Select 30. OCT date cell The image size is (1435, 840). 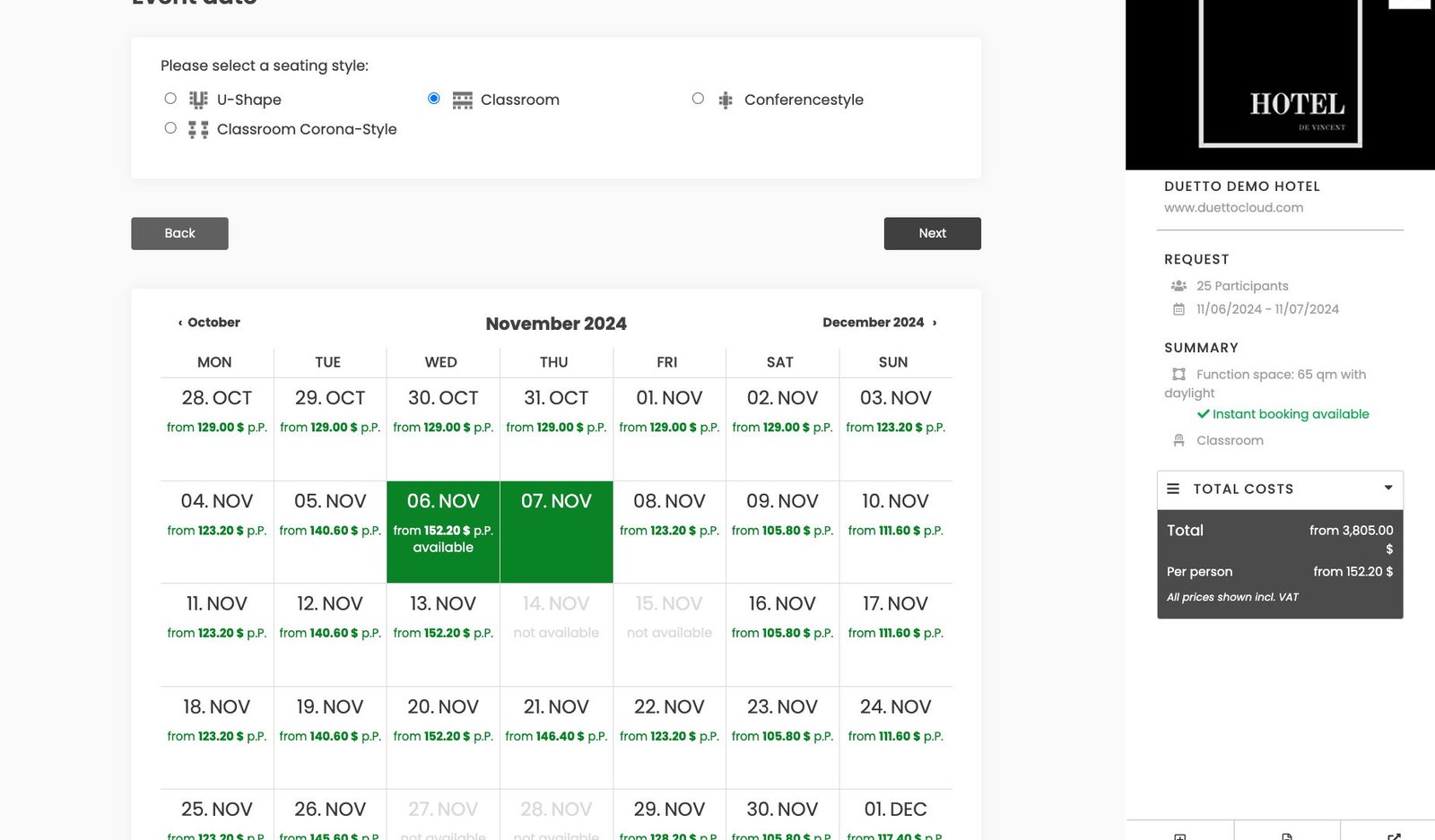[x=443, y=429]
